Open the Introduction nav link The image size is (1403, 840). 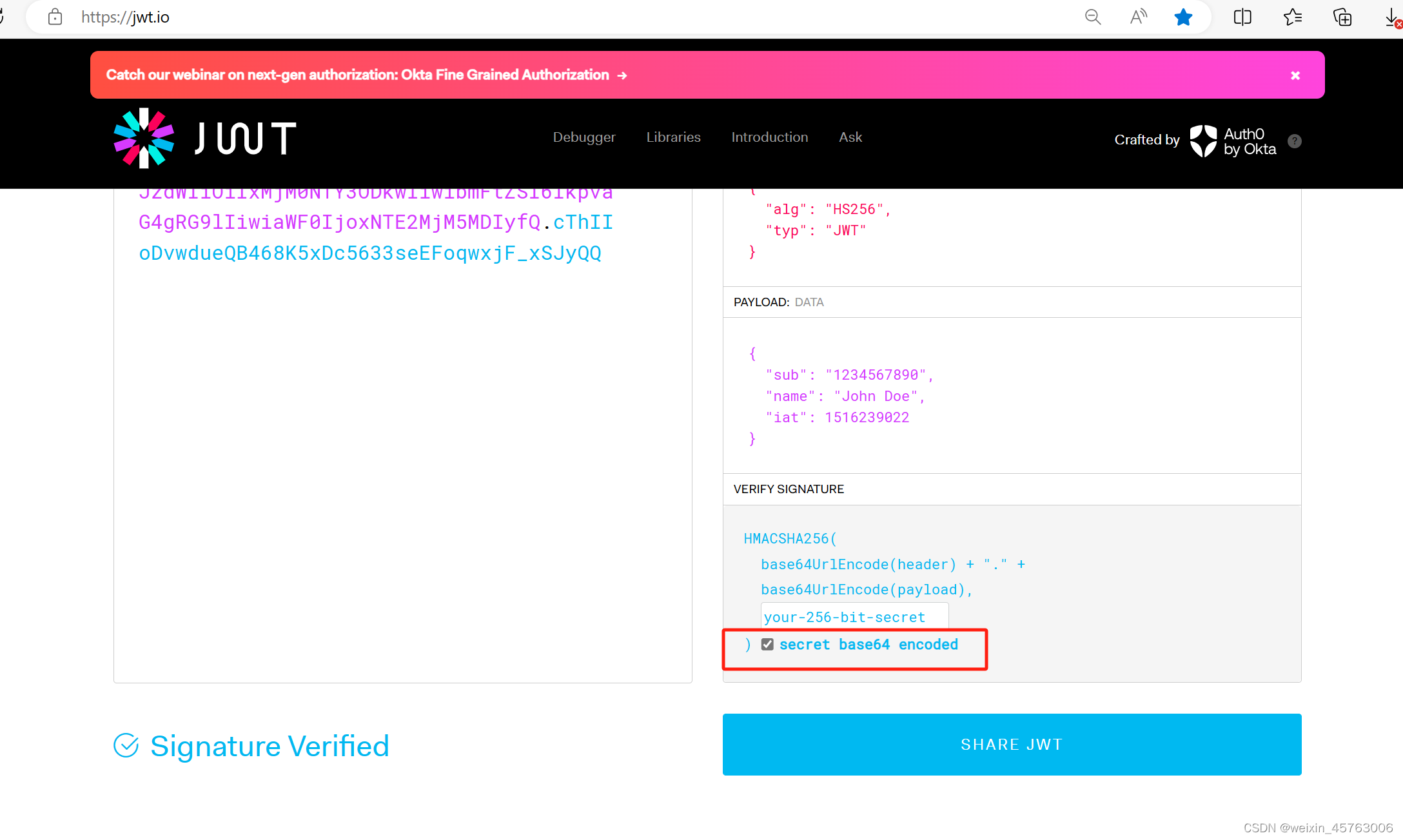(769, 137)
